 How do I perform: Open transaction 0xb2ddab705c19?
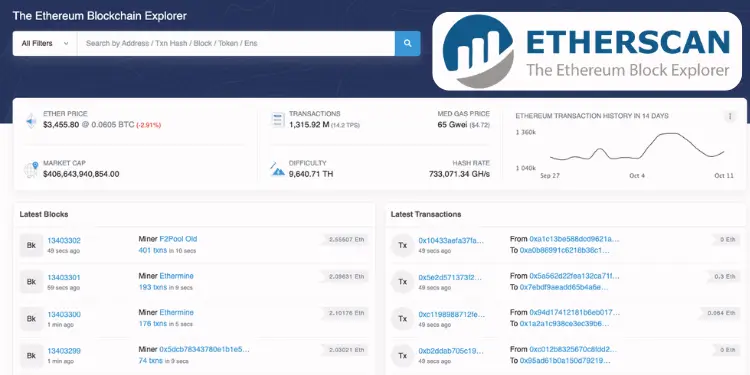click(x=450, y=351)
